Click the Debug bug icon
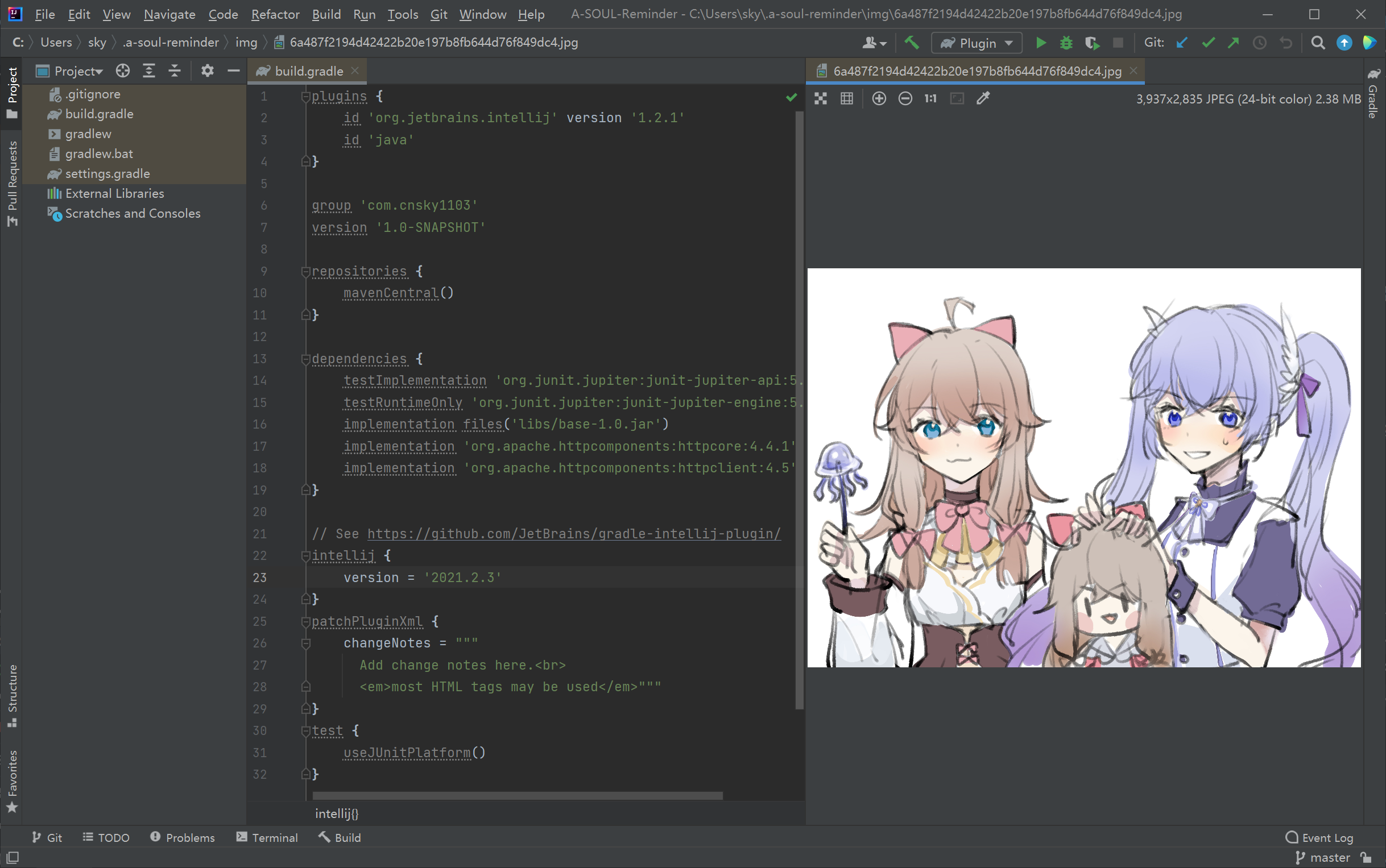1386x868 pixels. (x=1066, y=43)
